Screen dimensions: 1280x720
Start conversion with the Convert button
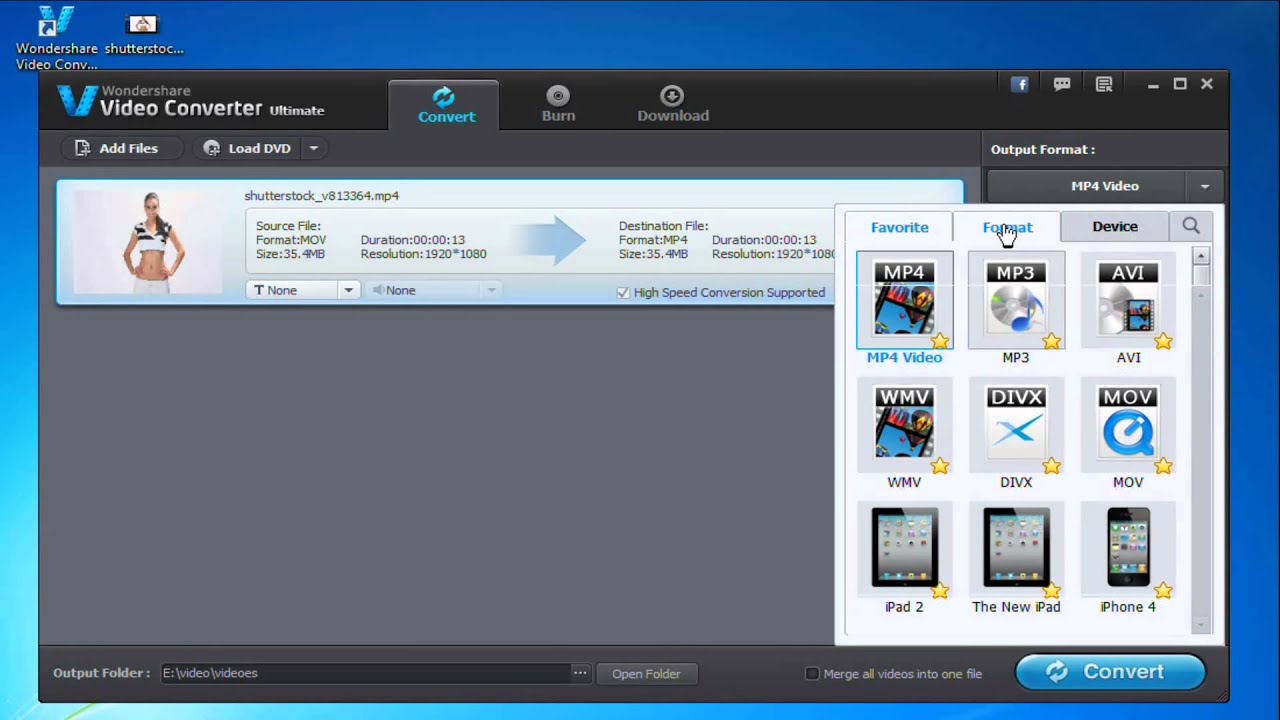coord(1110,672)
